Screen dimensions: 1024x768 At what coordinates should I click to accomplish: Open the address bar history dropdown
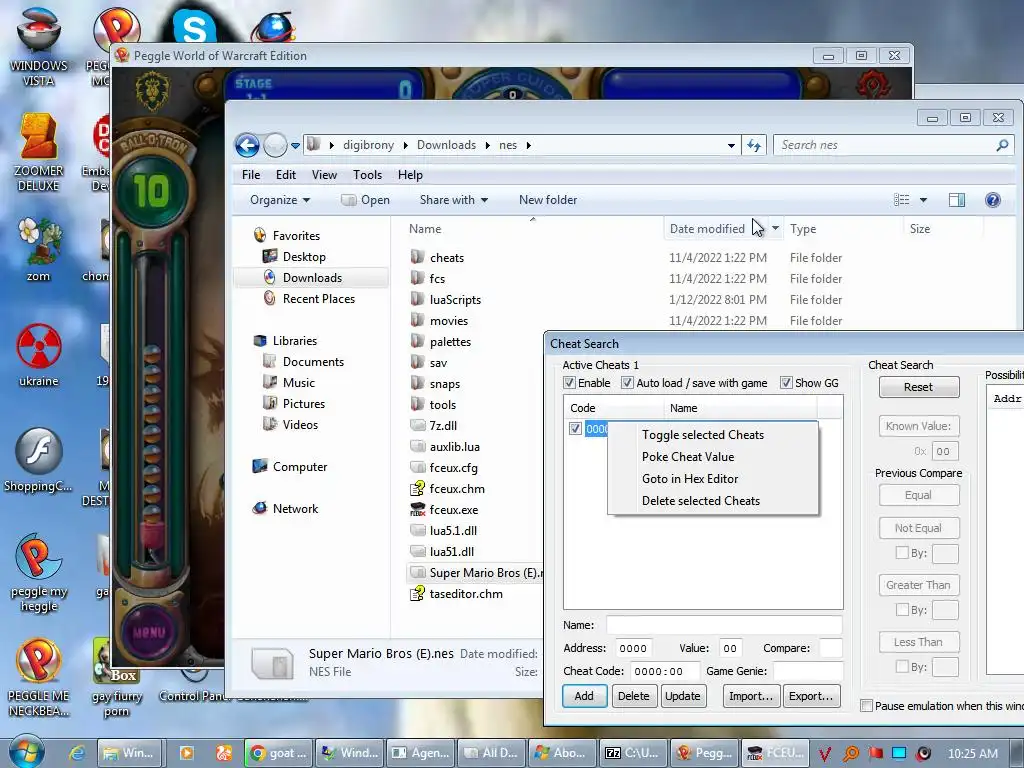point(731,145)
